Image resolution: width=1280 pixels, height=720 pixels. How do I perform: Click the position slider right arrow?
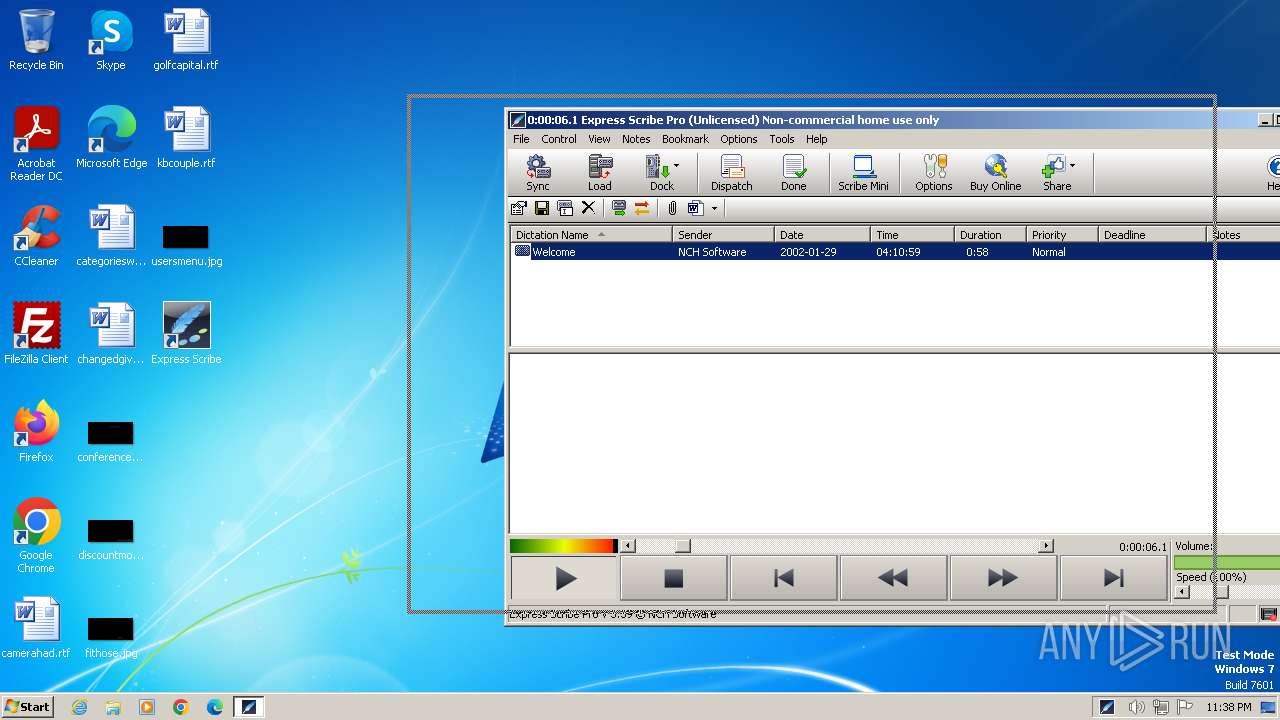coord(1046,546)
